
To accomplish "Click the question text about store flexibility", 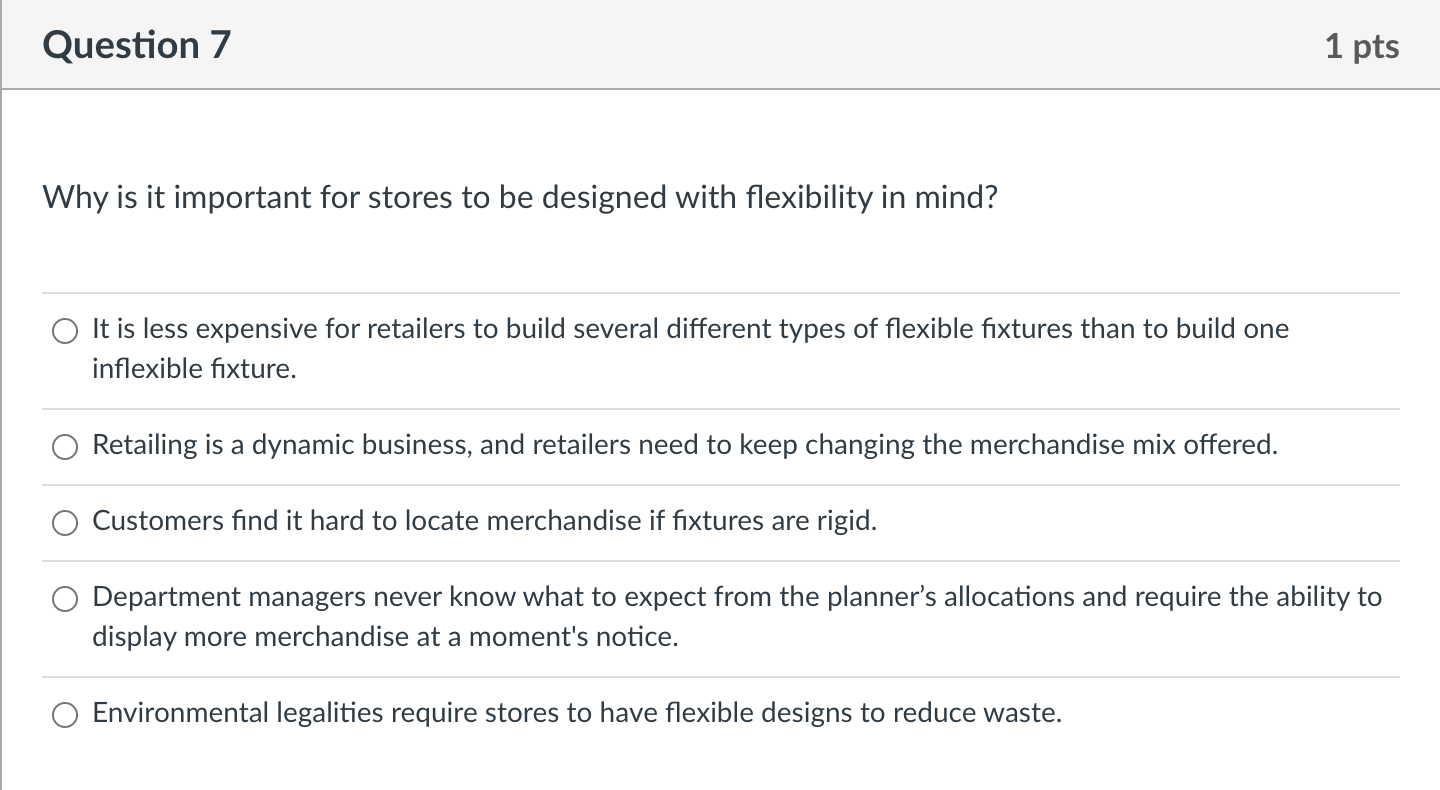I will click(519, 197).
